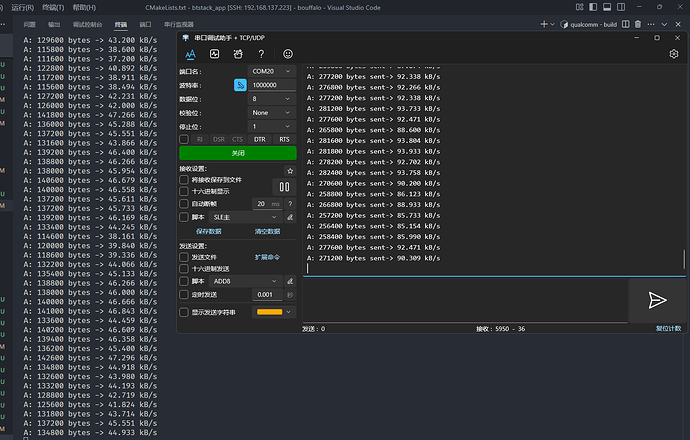Open launch profile chevron beside new terminal plus
Screen dimensions: 690x440
[552, 24]
